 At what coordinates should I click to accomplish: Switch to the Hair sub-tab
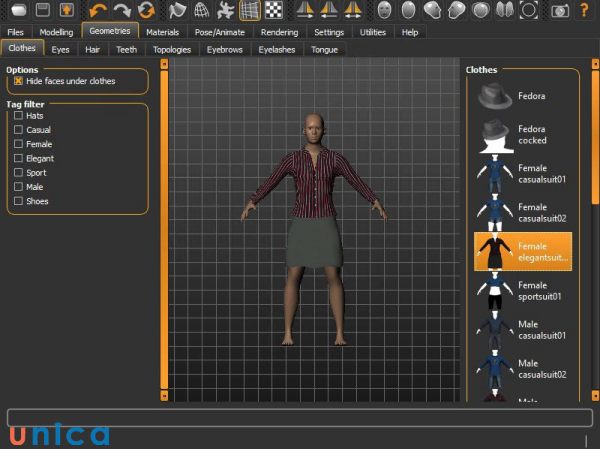[x=92, y=48]
